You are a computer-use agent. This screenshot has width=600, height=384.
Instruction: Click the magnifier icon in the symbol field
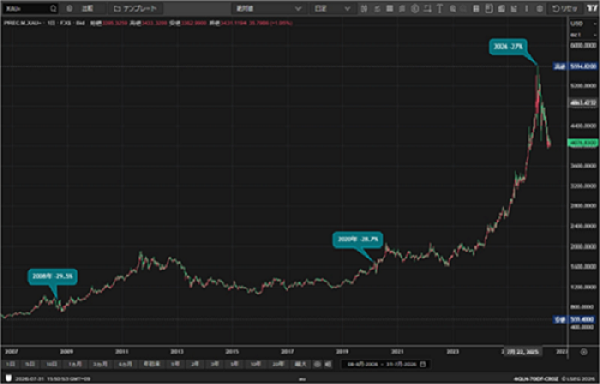(53, 8)
